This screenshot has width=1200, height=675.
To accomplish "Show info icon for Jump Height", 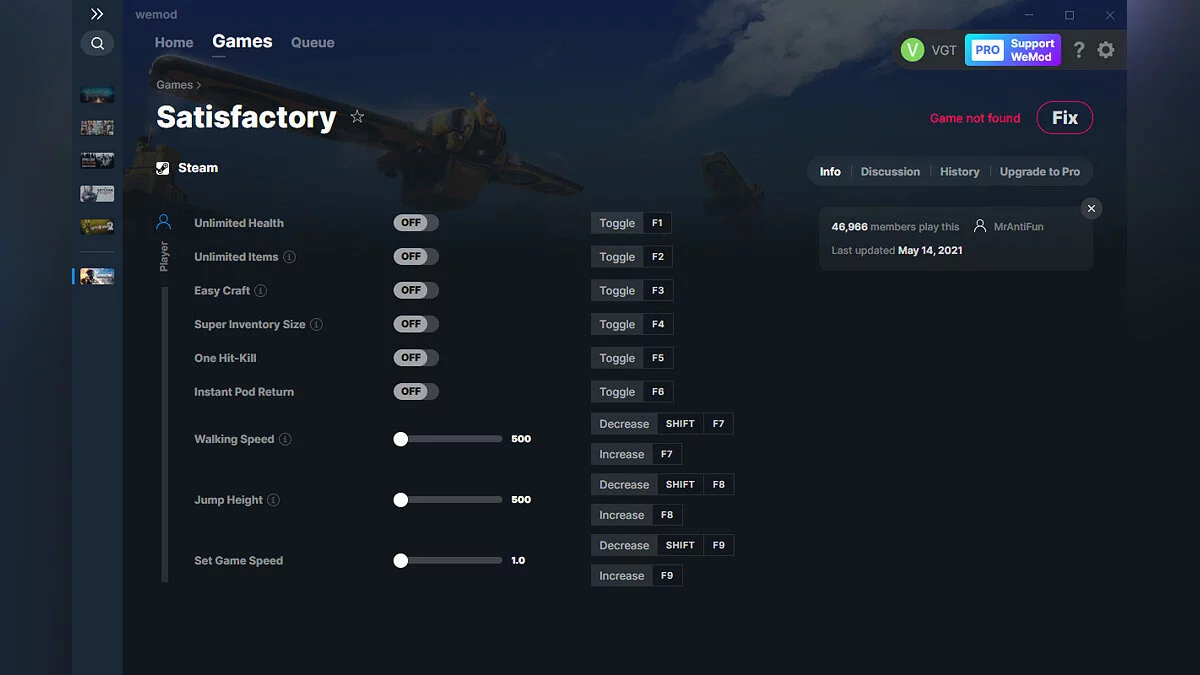I will [274, 500].
